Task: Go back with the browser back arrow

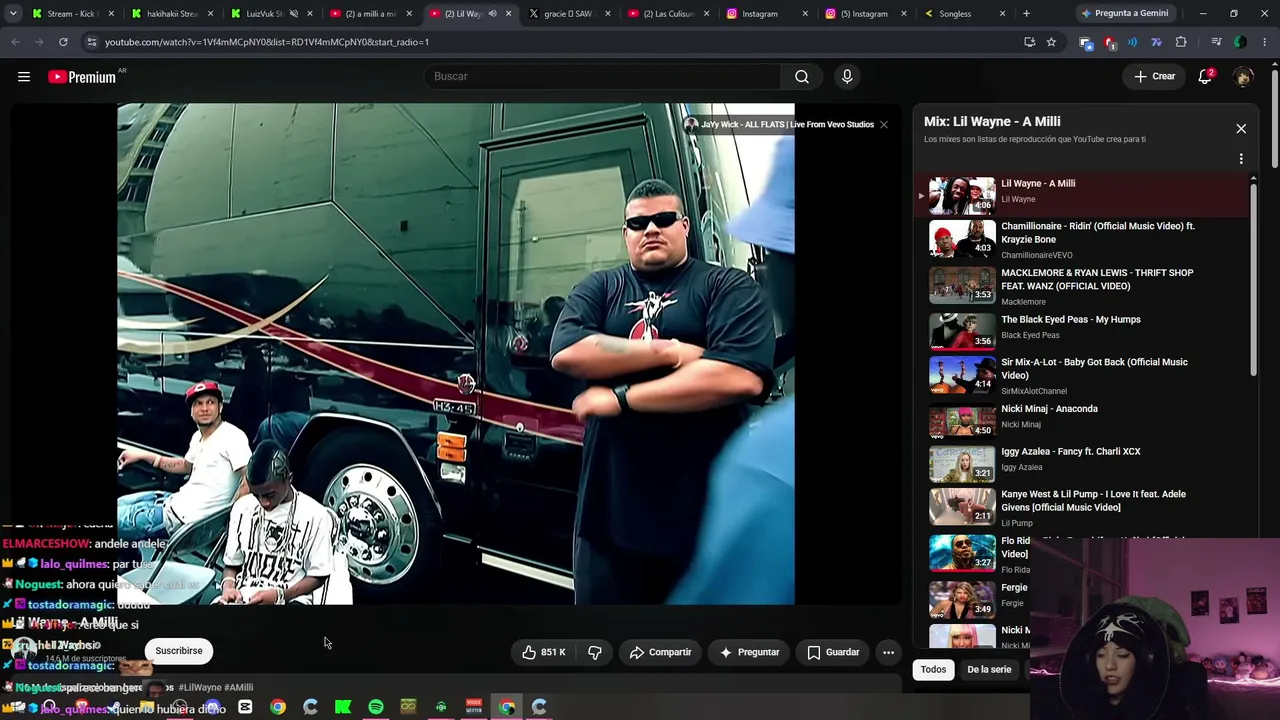Action: click(x=15, y=42)
